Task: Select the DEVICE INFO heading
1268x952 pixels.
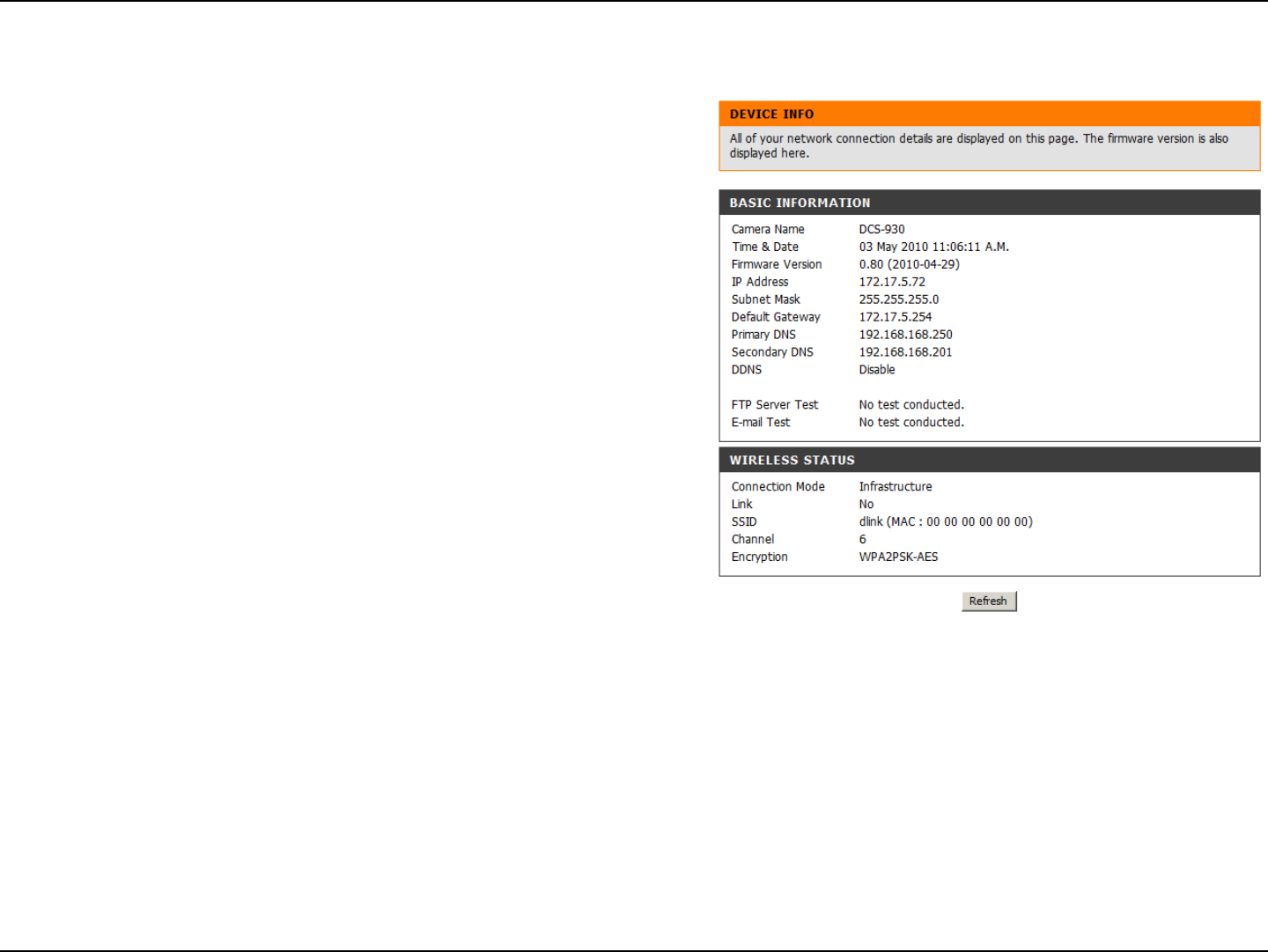Action: pyautogui.click(x=771, y=114)
